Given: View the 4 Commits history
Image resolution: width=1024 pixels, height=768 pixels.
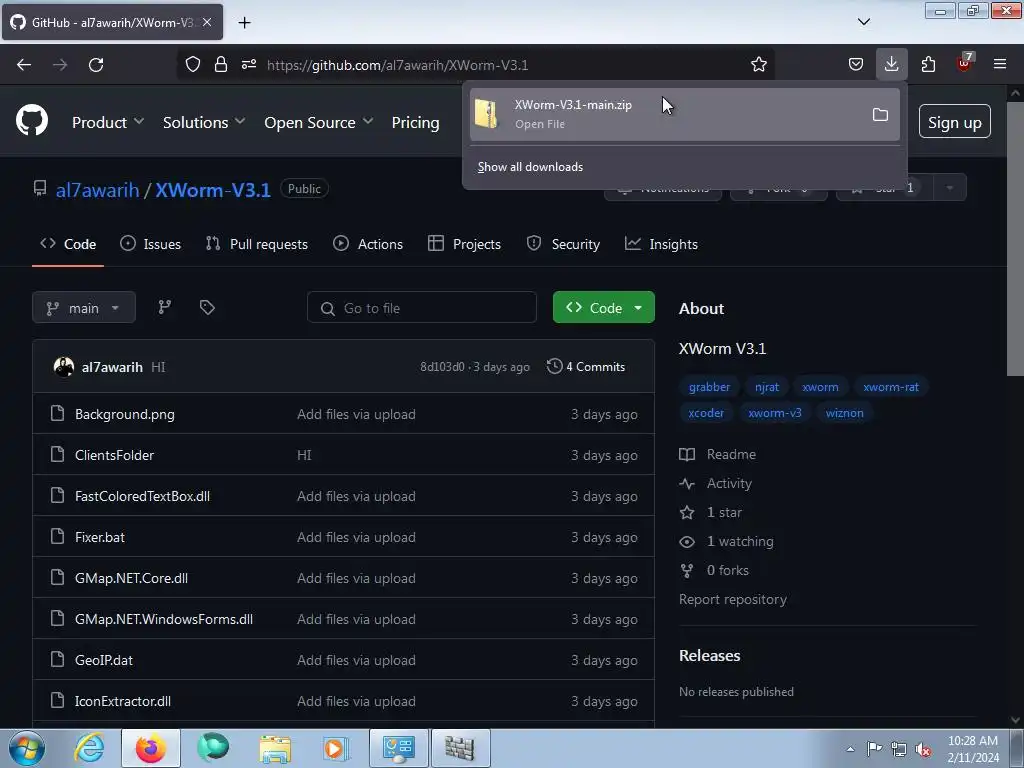Looking at the screenshot, I should click(586, 366).
